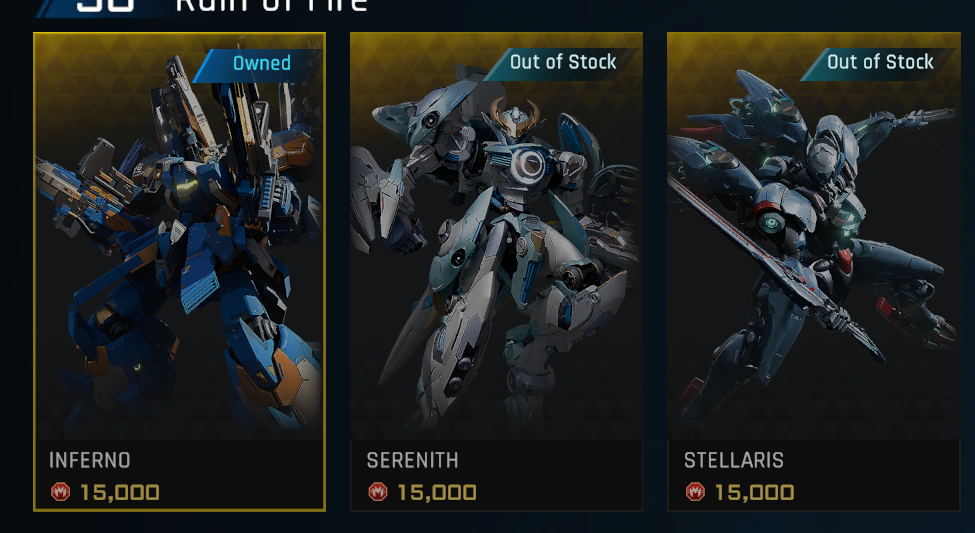Select the Stellaris mech card image
The height and width of the screenshot is (533, 975).
(814, 236)
